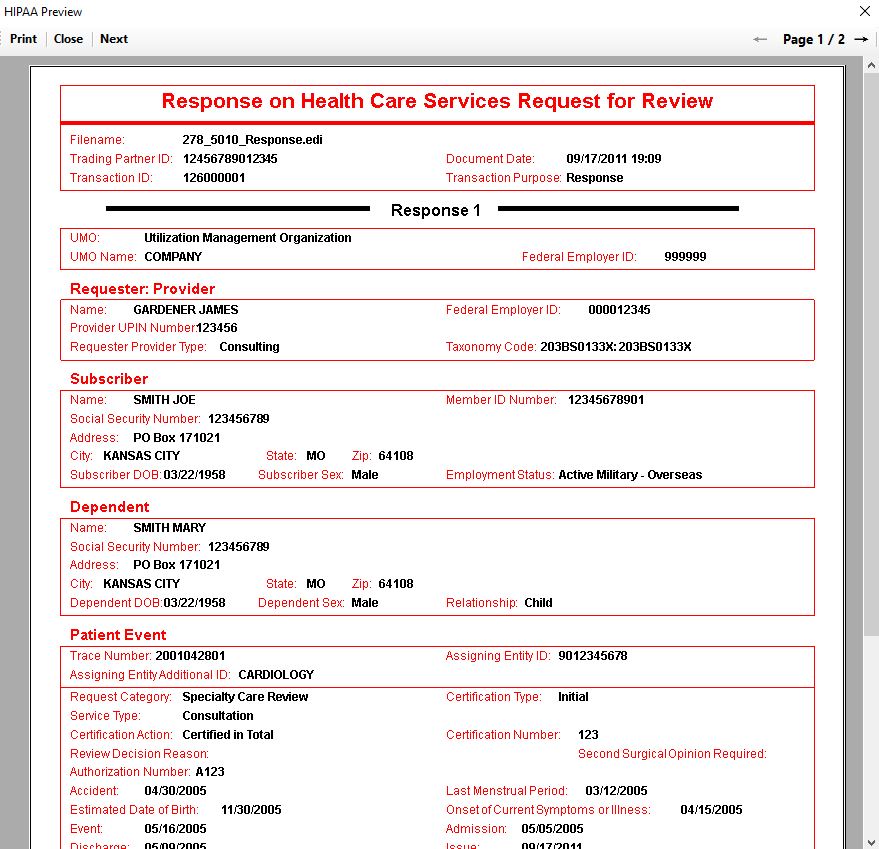This screenshot has width=879, height=849.
Task: Go to Next page via toolbar
Action: pyautogui.click(x=114, y=39)
